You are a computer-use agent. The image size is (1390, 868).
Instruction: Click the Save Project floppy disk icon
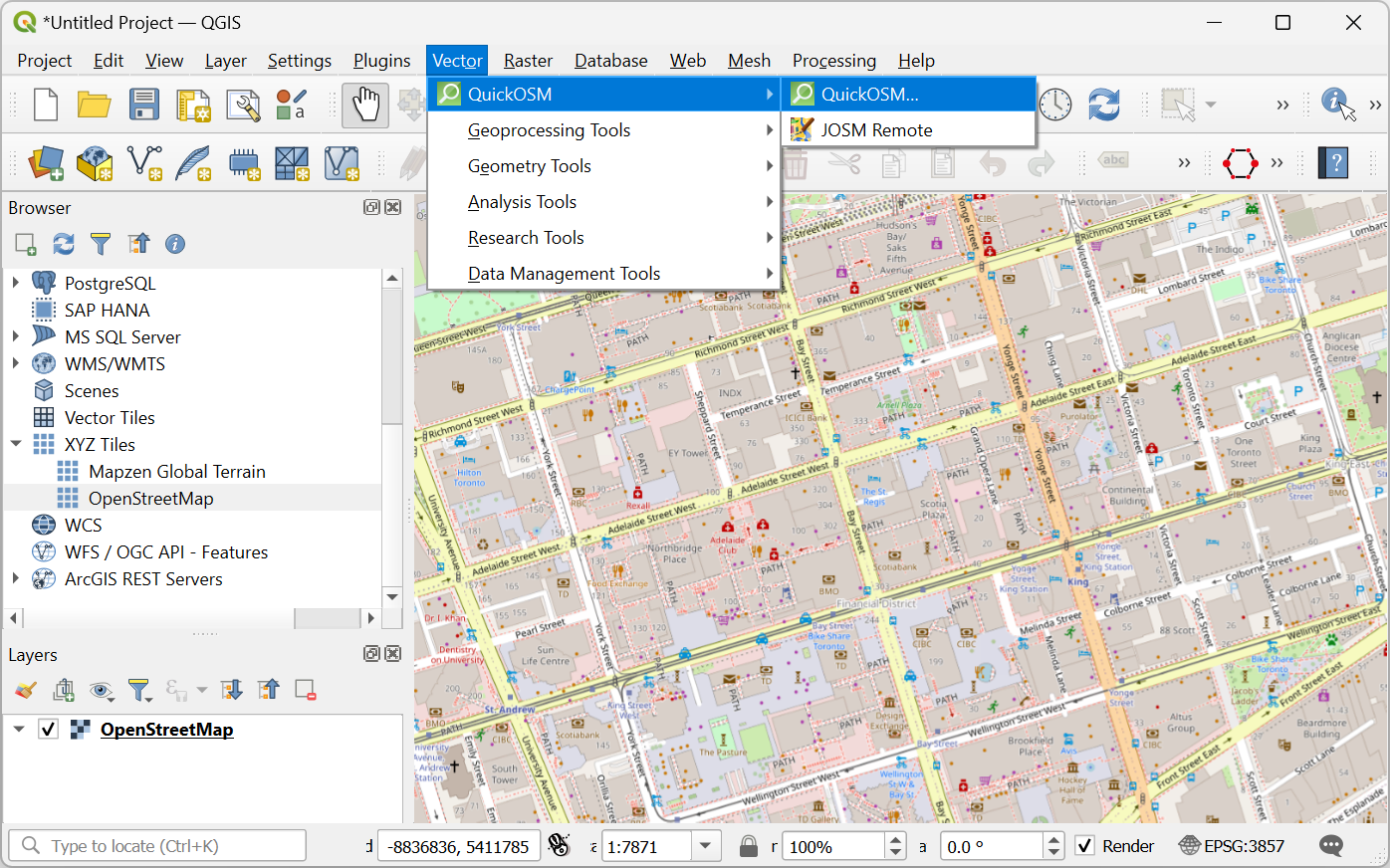click(x=144, y=105)
